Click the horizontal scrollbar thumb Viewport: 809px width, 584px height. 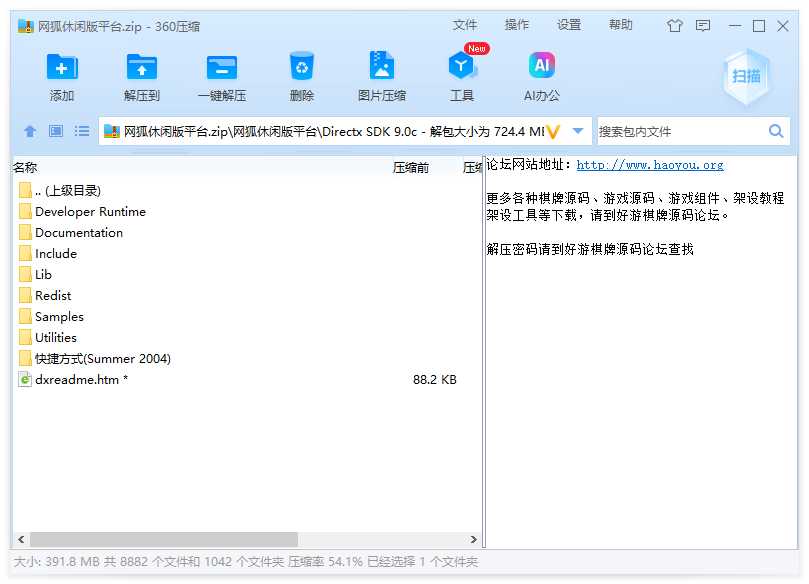(164, 539)
